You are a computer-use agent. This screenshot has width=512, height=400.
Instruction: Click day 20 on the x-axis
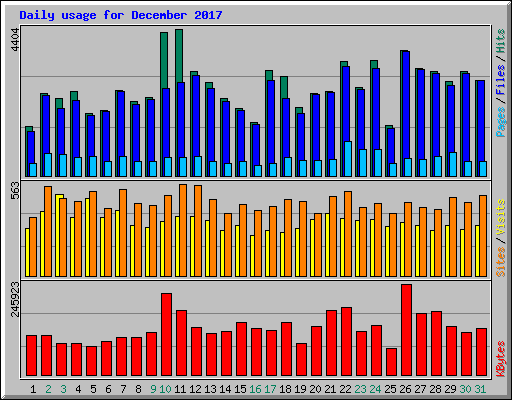(x=315, y=389)
